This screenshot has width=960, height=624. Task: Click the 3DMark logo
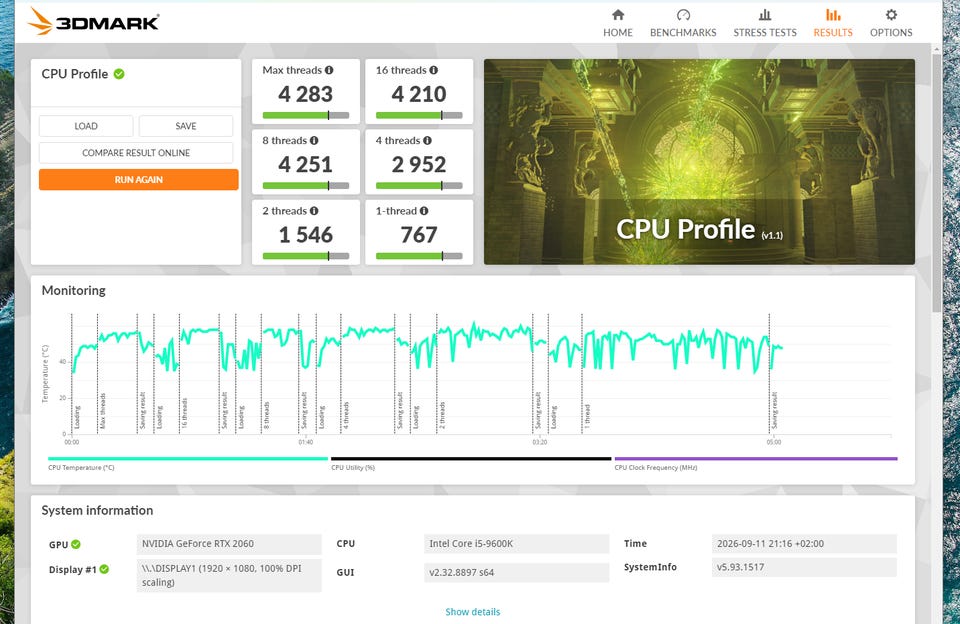(x=93, y=22)
